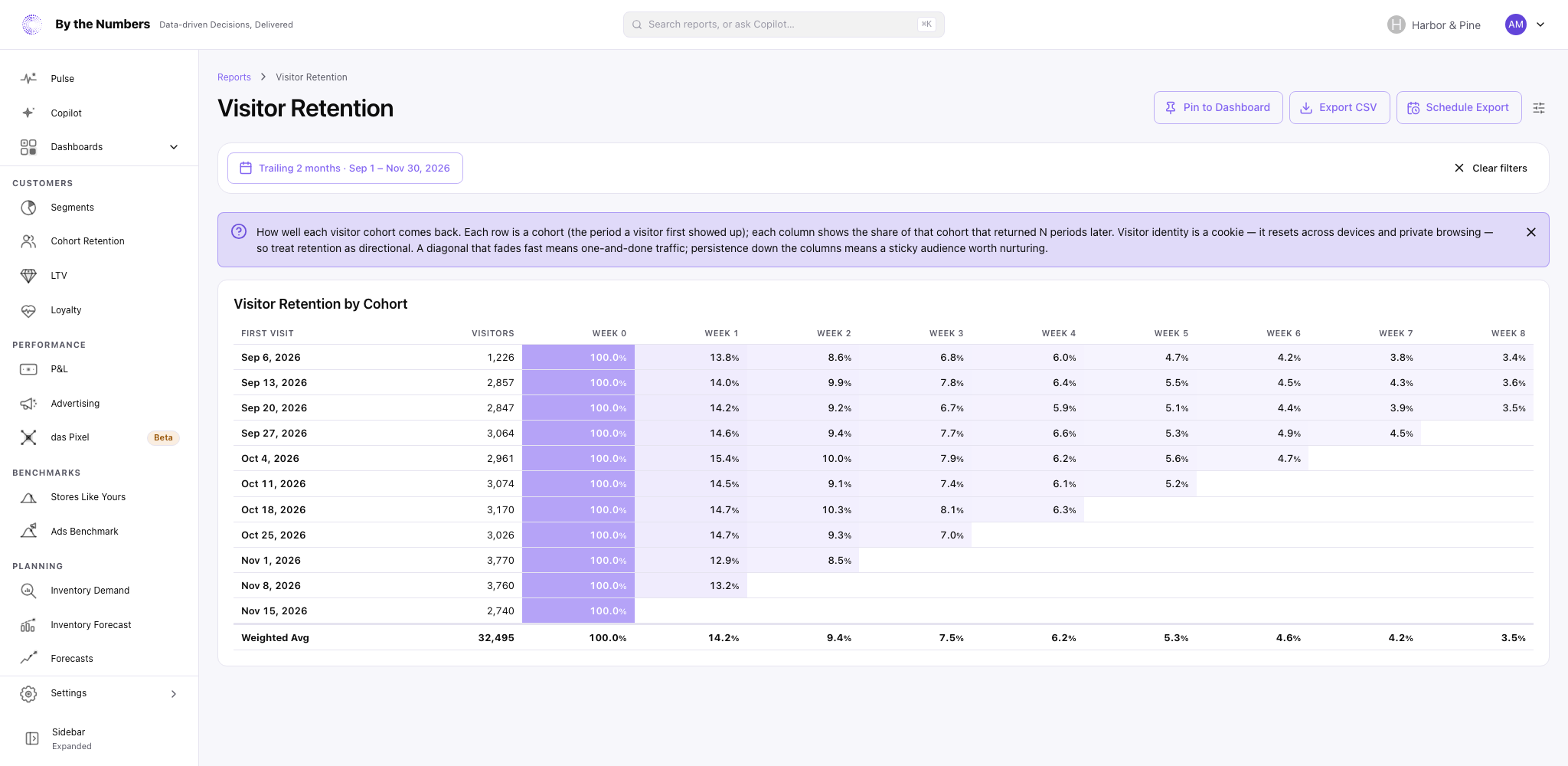This screenshot has height=766, width=1568.
Task: Open the Harbor & Pine store switcher
Action: [x=1434, y=25]
